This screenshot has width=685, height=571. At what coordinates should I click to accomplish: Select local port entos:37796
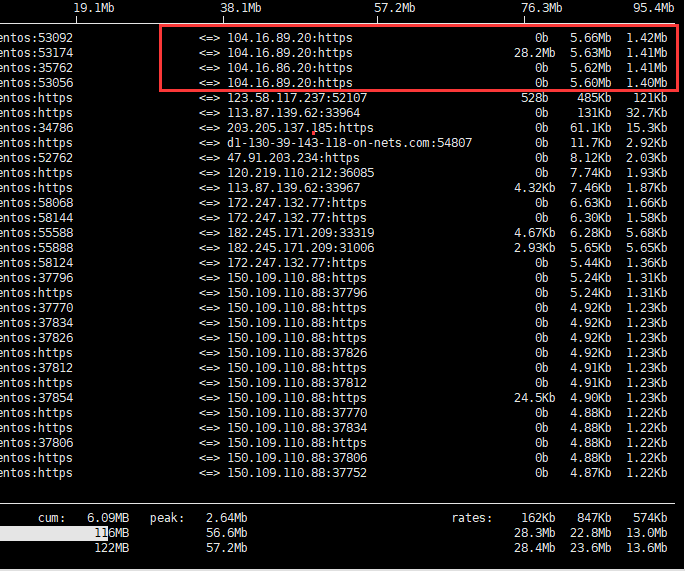(36, 278)
